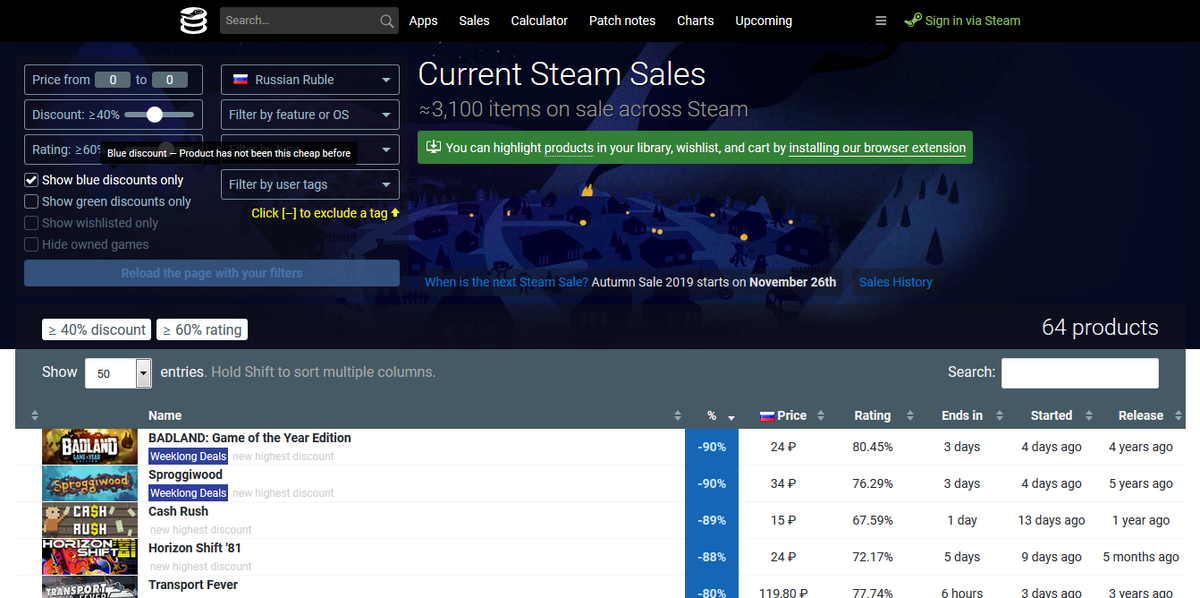Open the Sales menu
The width and height of the screenshot is (1200, 598).
point(474,21)
